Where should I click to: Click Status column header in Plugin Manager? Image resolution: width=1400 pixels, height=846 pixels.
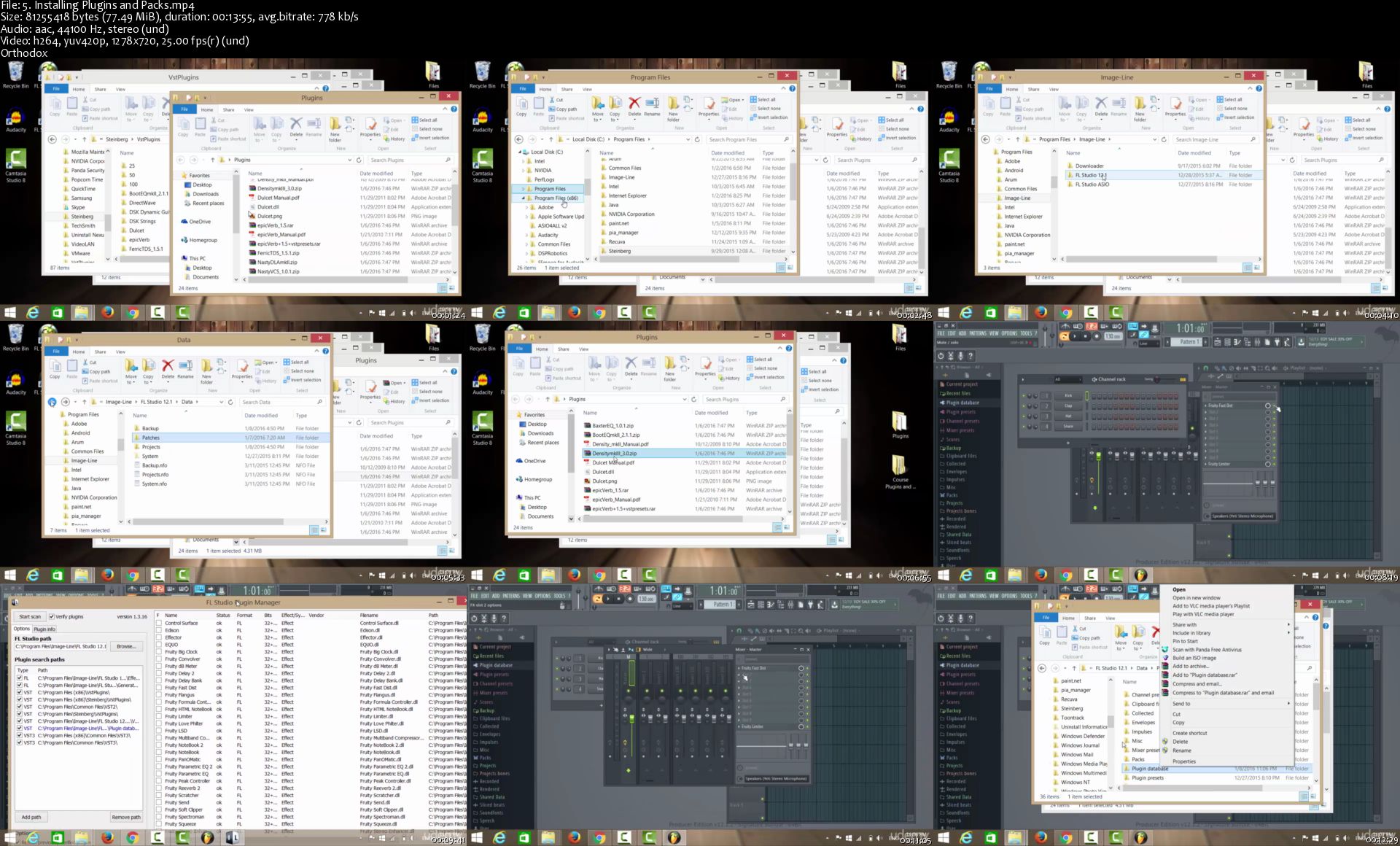click(x=222, y=616)
